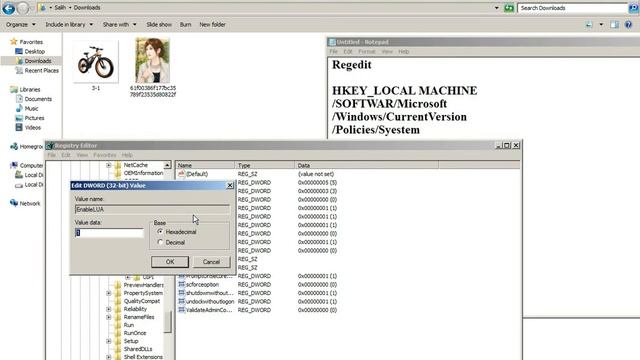Click the refresh icon next to address bar
Viewport: 640px width, 360px height.
tap(509, 8)
